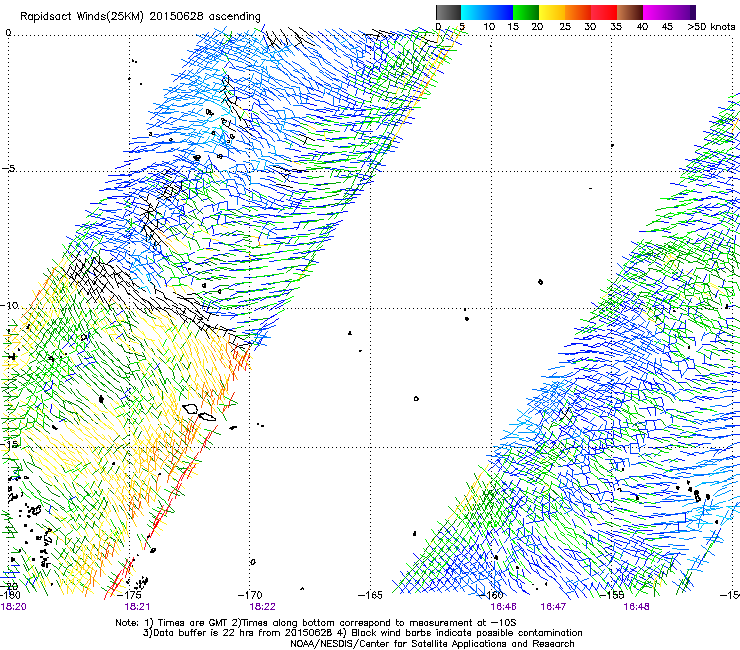The height and width of the screenshot is (650, 740).
Task: Click the 'NOAA/NESDIS/Center for Satellite Applications' credit
Action: tap(432, 644)
